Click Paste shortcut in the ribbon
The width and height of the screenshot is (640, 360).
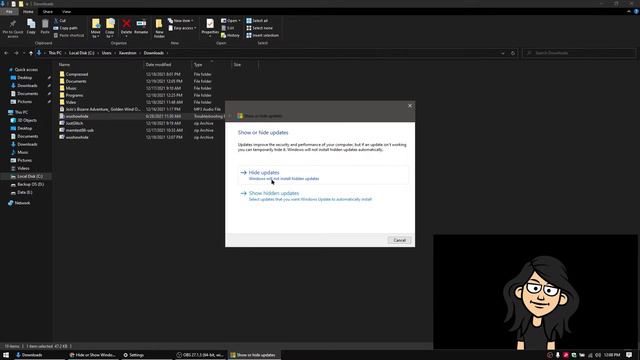69,36
